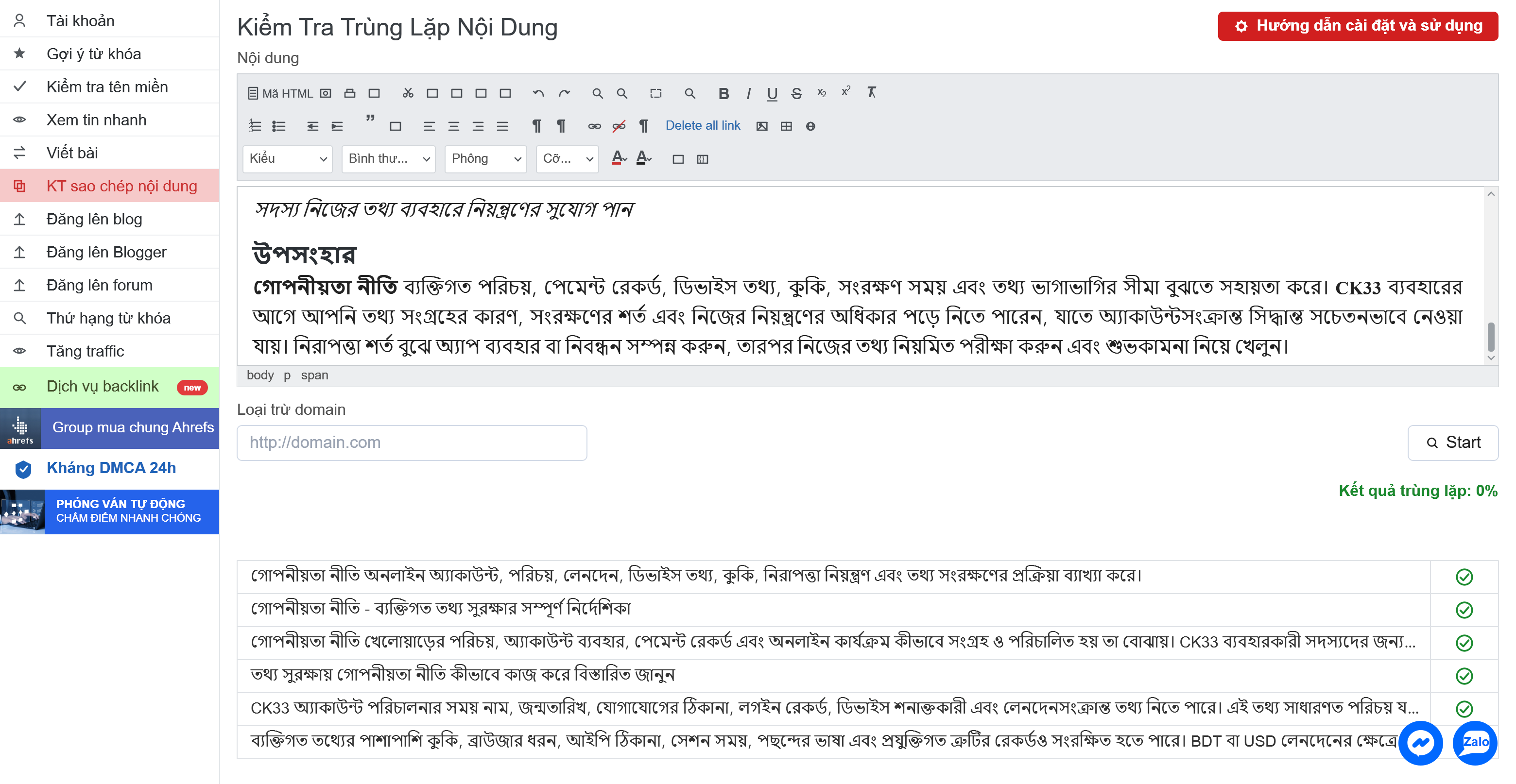Toggle center alignment

point(454,126)
